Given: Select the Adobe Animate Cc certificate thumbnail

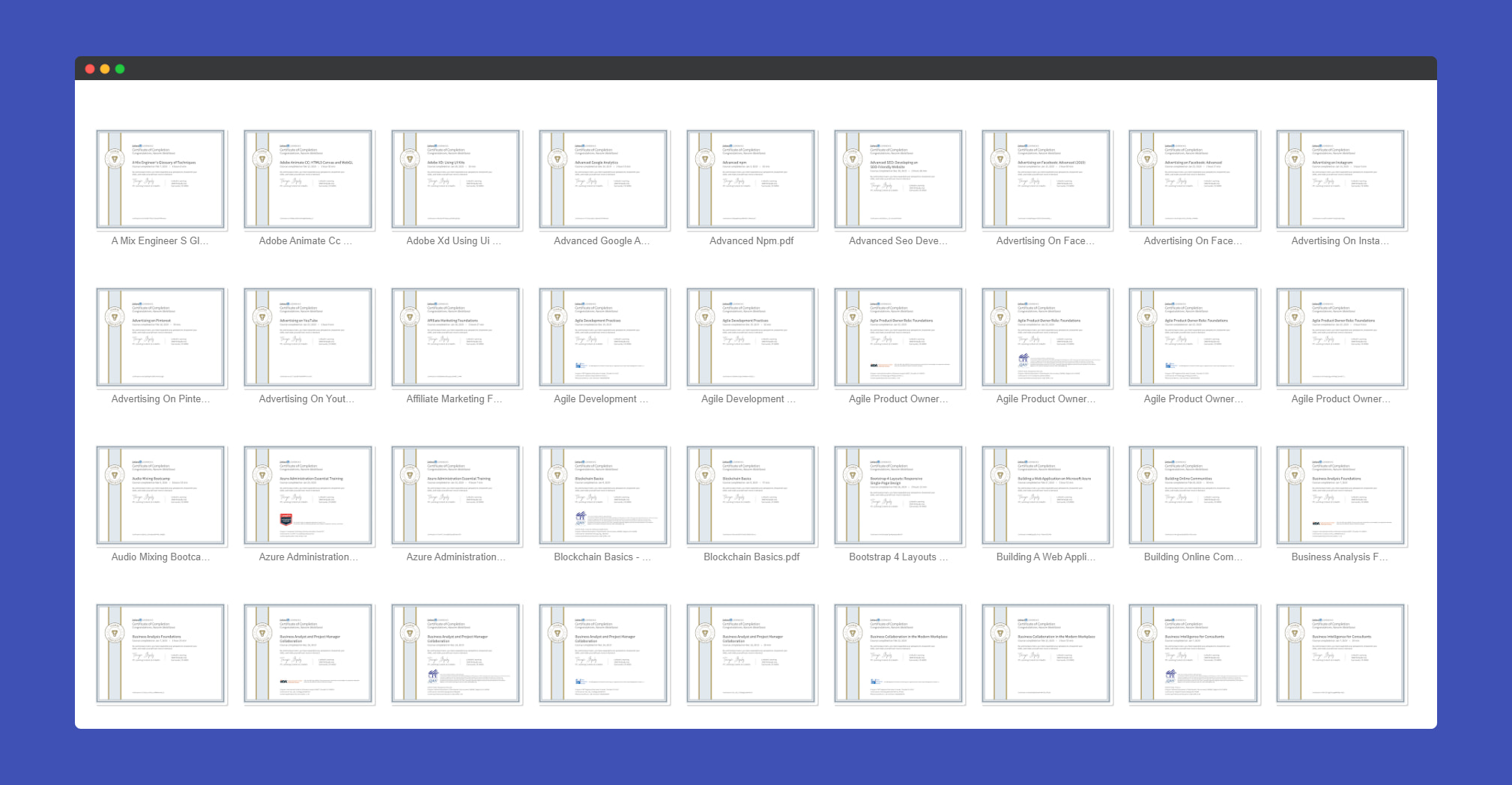Looking at the screenshot, I should 308,180.
